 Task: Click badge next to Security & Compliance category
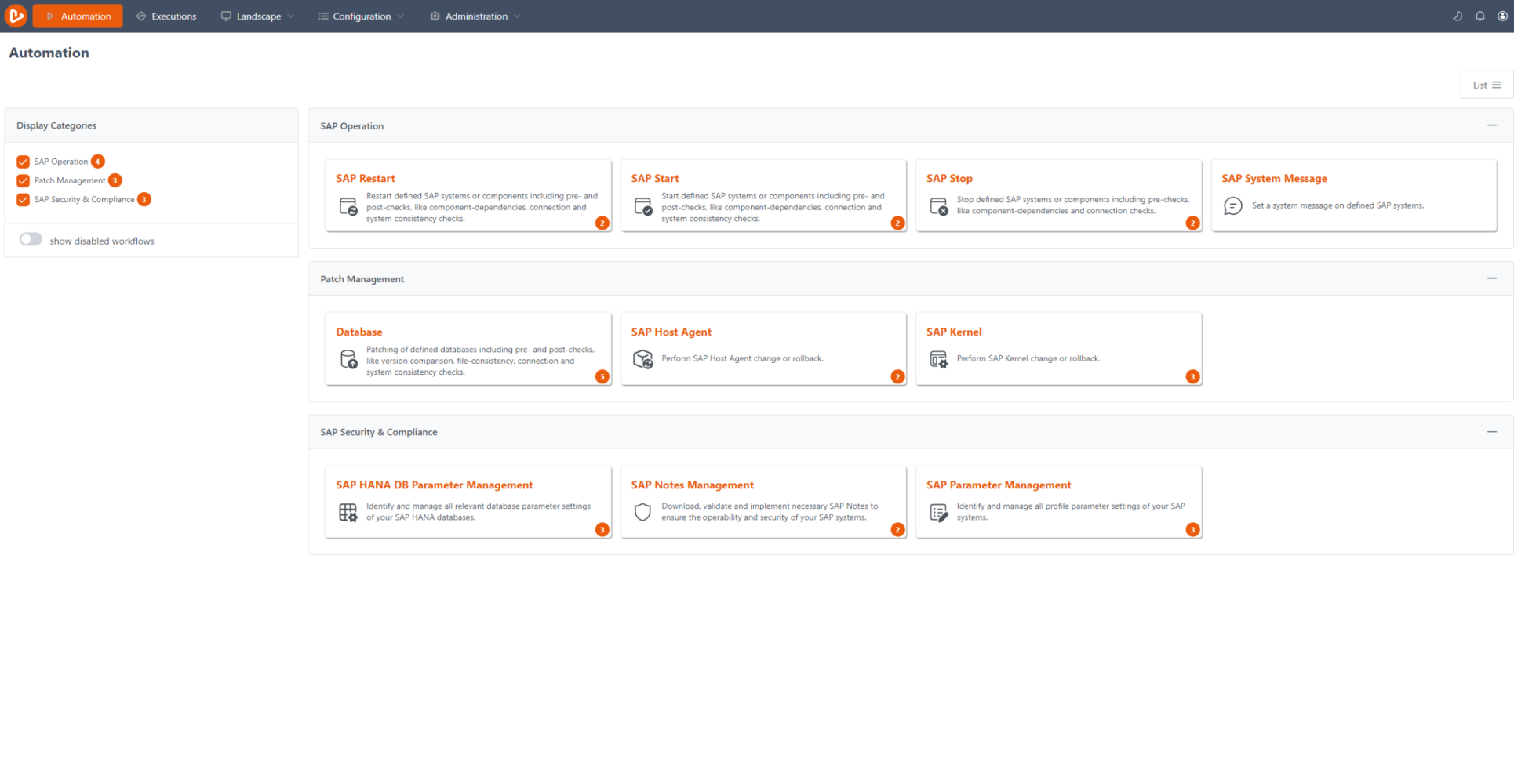144,199
